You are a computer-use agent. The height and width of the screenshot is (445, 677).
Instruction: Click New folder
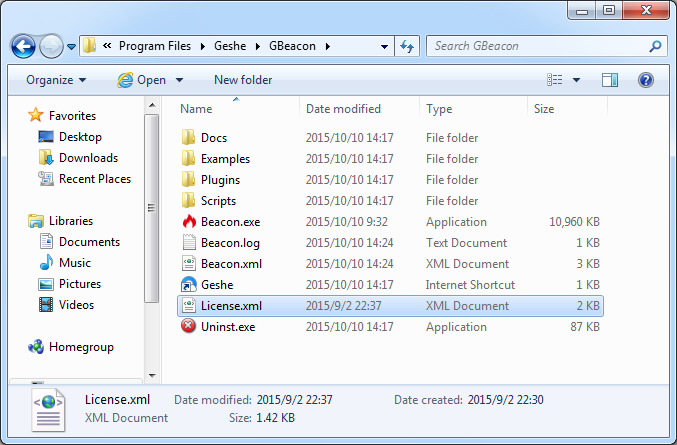243,80
